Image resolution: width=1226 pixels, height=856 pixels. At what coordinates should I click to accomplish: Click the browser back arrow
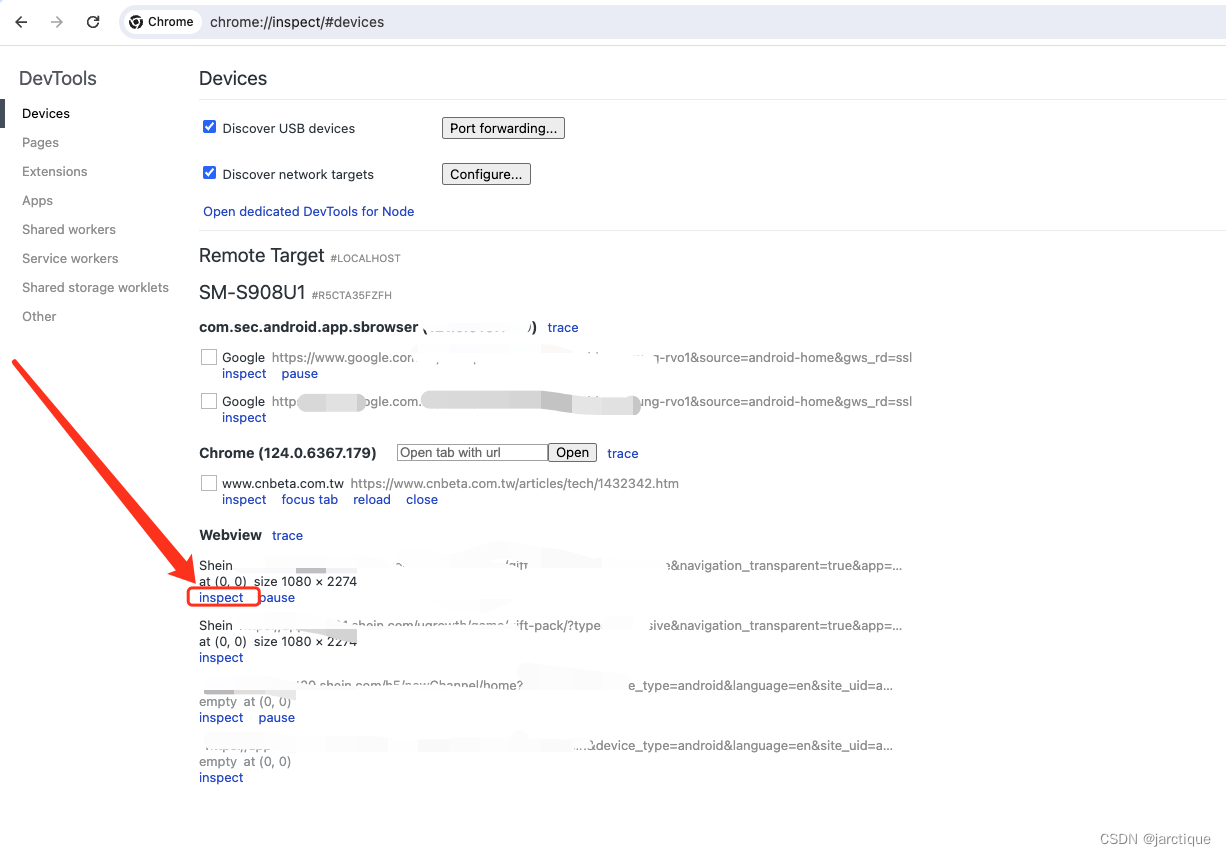click(21, 21)
